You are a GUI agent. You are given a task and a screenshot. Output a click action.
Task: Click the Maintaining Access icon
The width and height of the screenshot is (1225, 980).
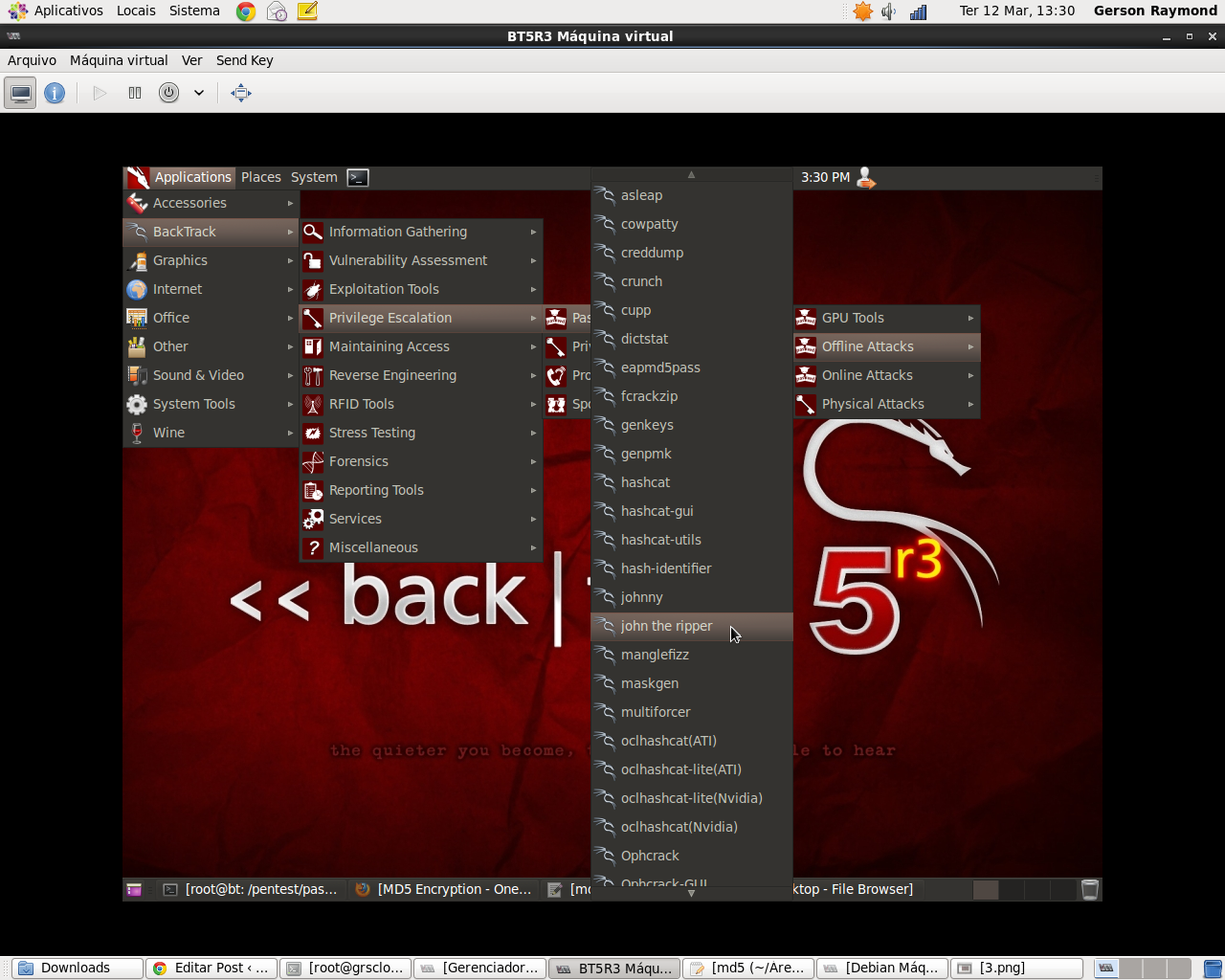[313, 346]
